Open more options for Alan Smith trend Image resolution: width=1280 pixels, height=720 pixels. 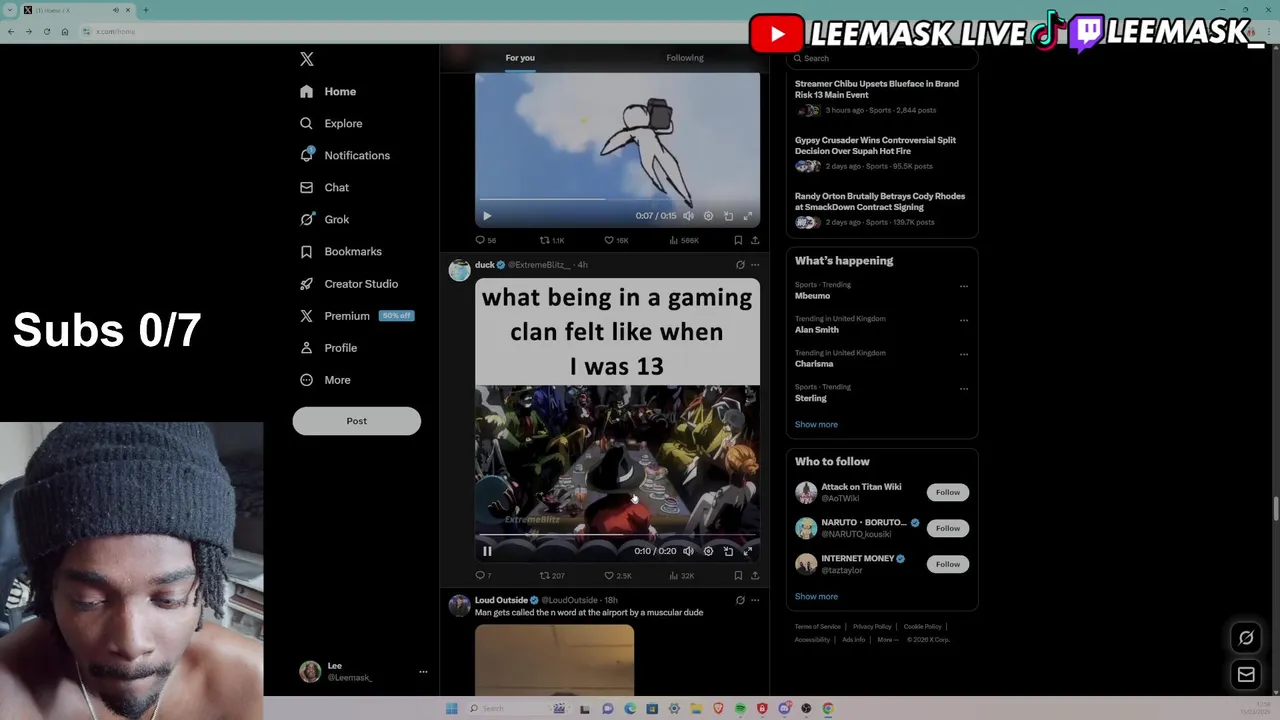click(x=964, y=320)
